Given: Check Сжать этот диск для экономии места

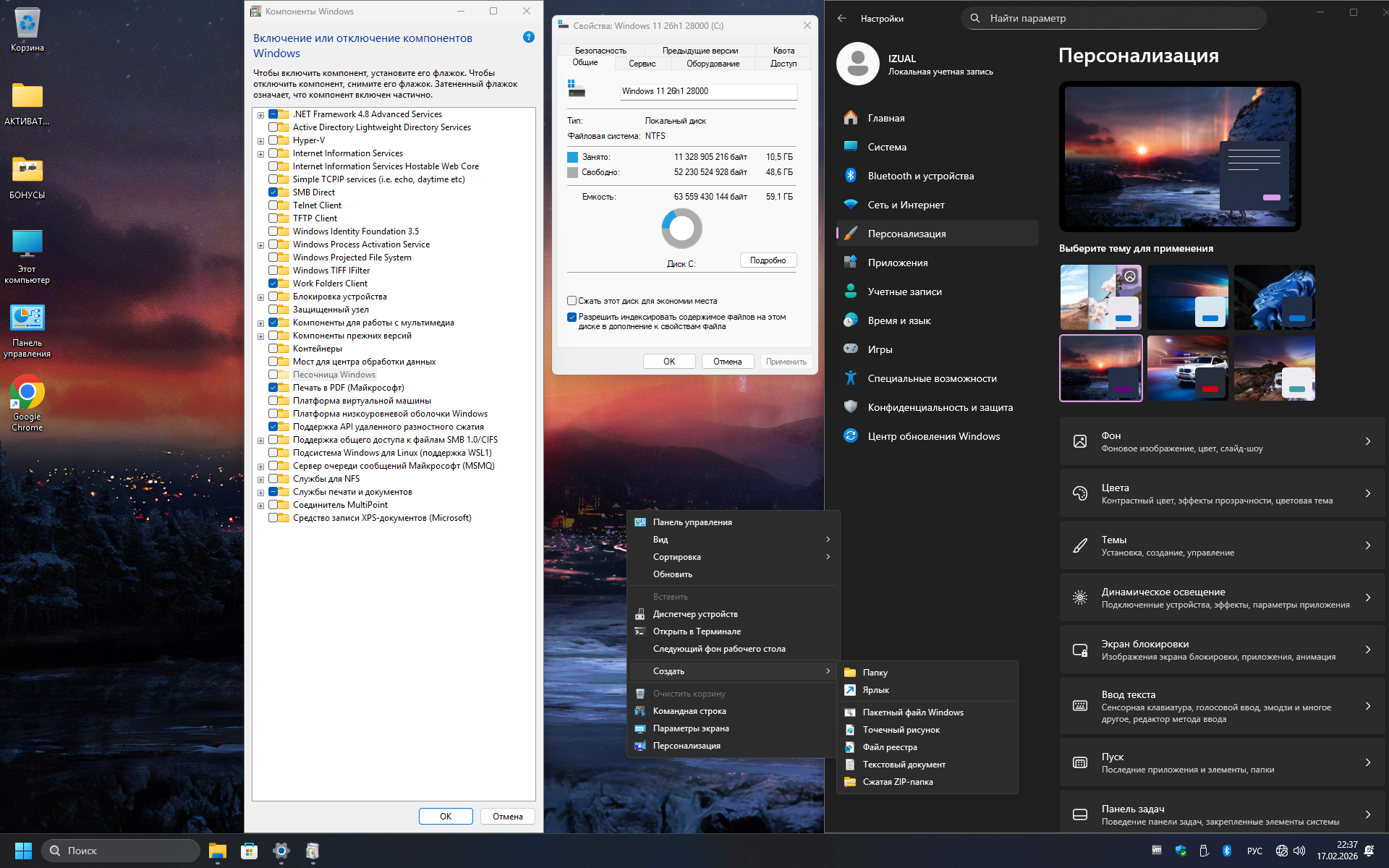Looking at the screenshot, I should click(572, 301).
